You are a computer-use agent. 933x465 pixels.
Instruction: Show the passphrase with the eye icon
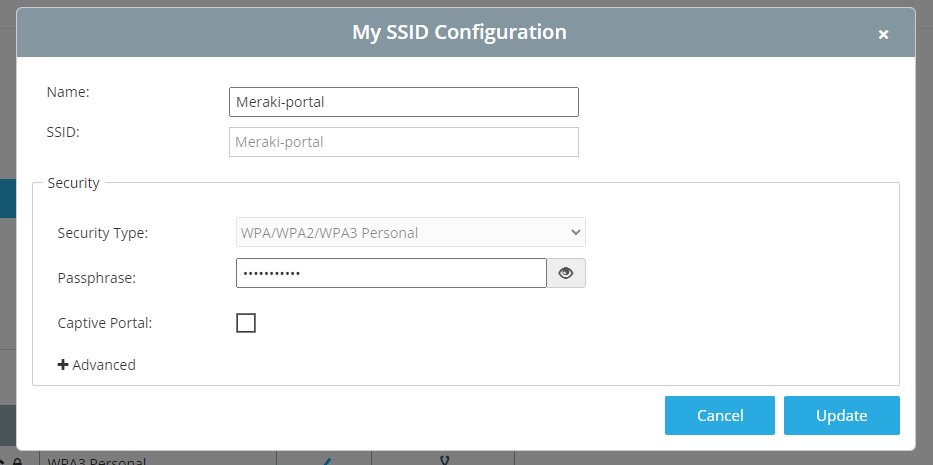click(566, 273)
